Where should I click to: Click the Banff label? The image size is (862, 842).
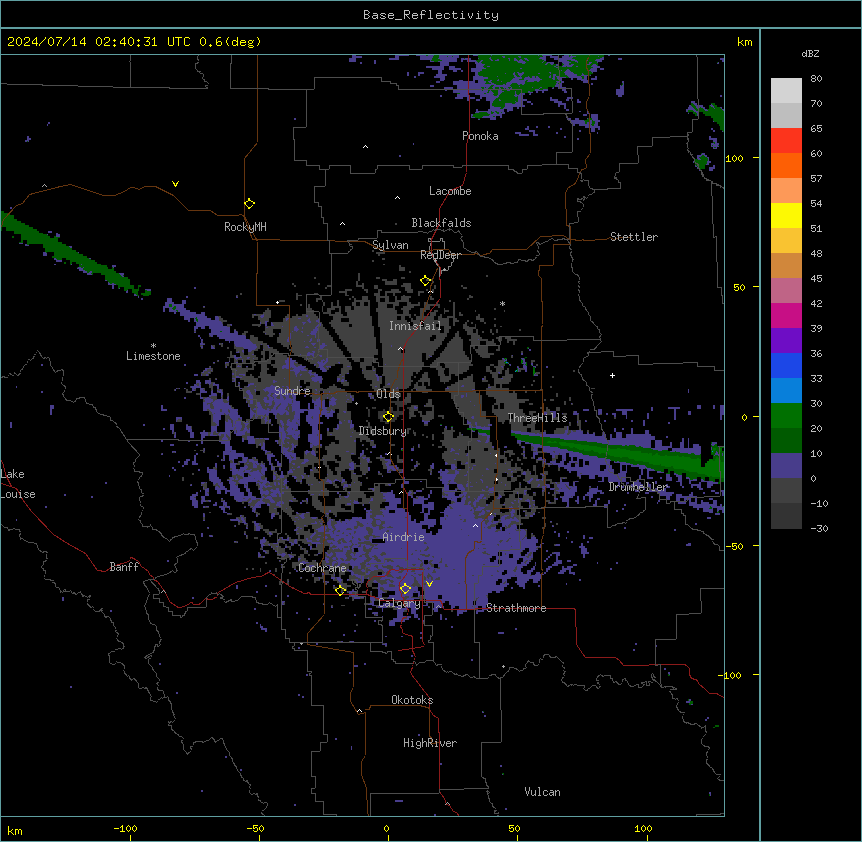(x=124, y=567)
